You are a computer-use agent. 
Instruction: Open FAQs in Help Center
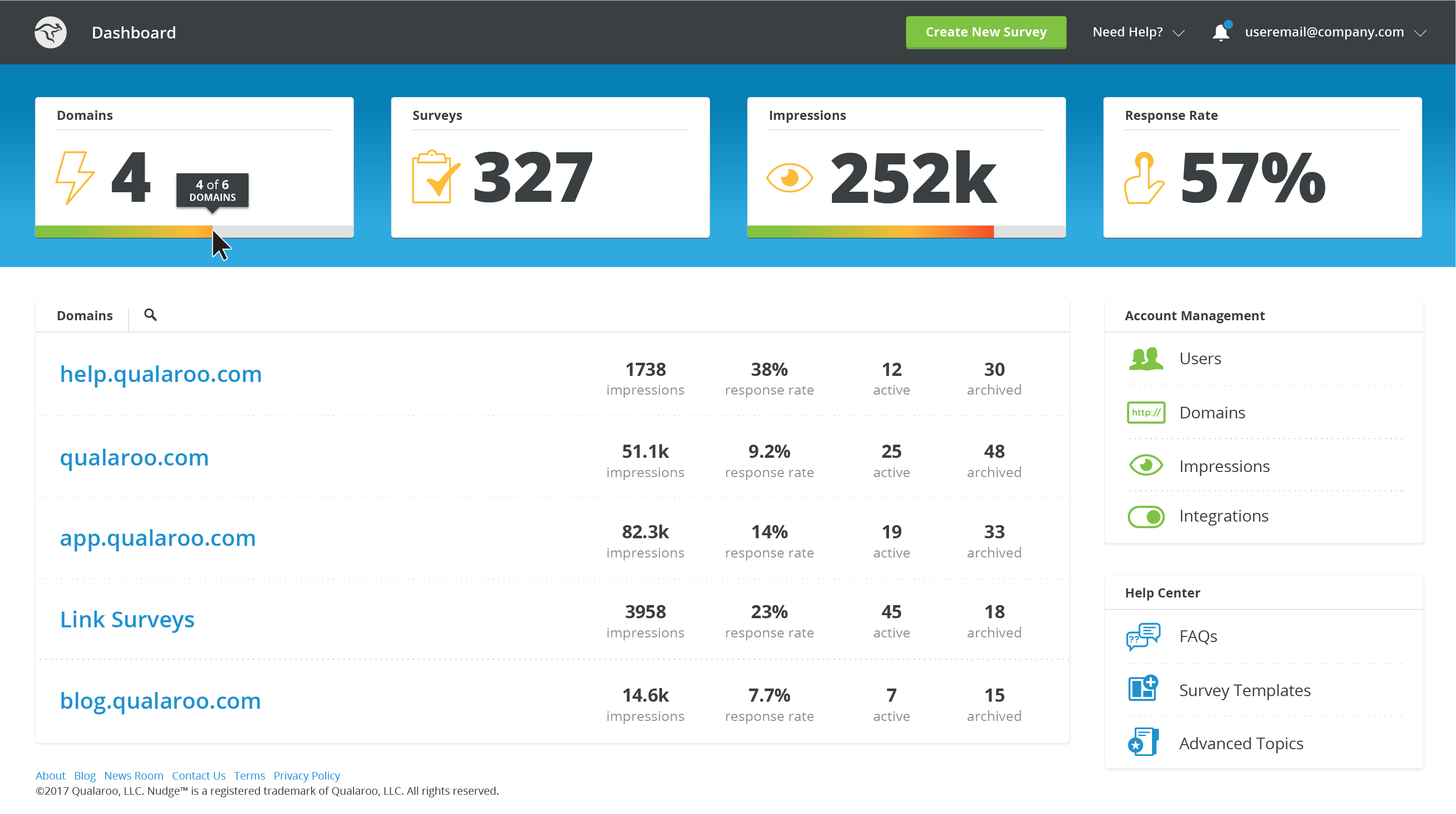coord(1198,636)
